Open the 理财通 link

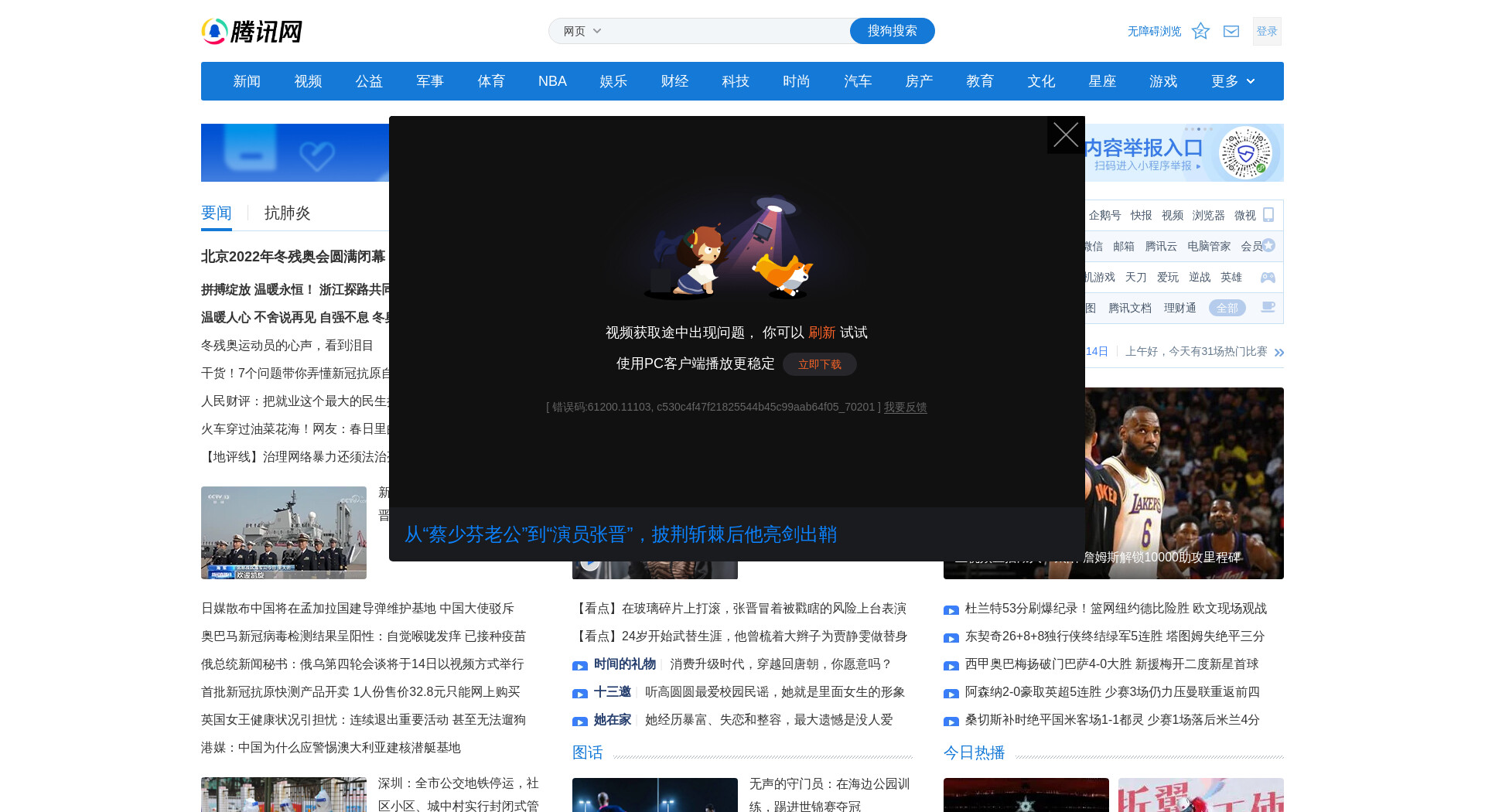click(x=1180, y=308)
